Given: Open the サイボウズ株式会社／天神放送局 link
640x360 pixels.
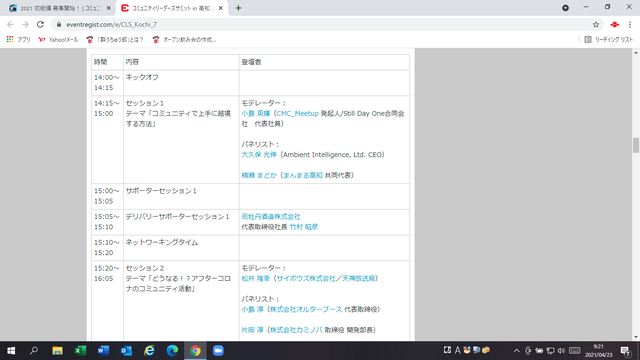Looking at the screenshot, I should tap(325, 278).
